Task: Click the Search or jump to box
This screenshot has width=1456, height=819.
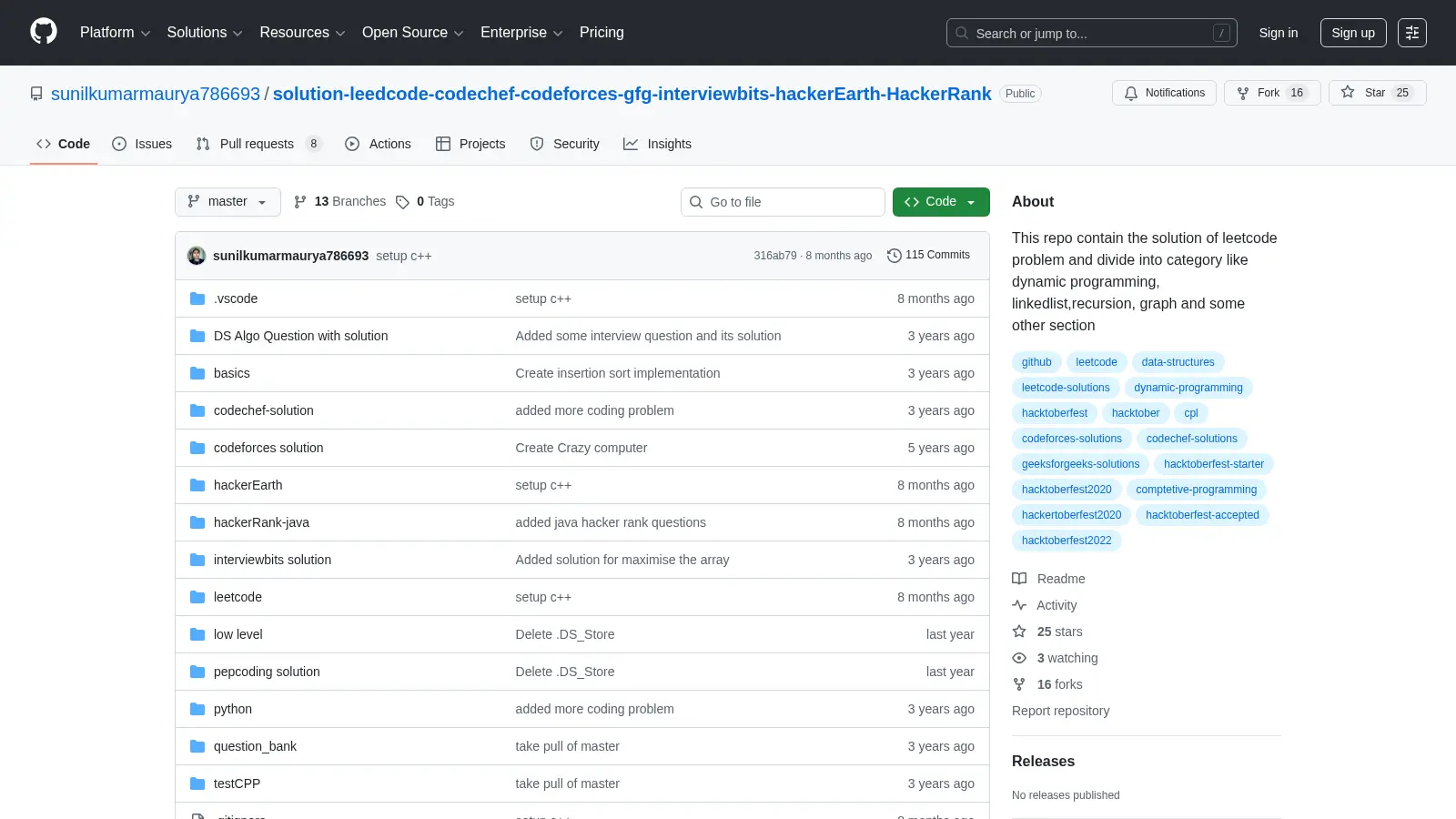Action: tap(1091, 33)
